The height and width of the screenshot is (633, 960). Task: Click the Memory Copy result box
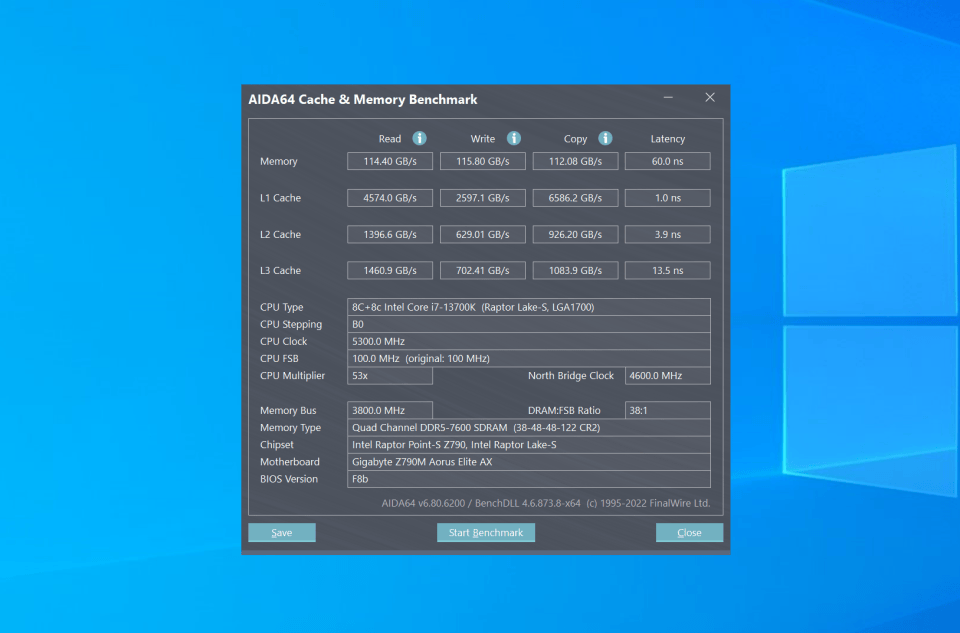[575, 161]
